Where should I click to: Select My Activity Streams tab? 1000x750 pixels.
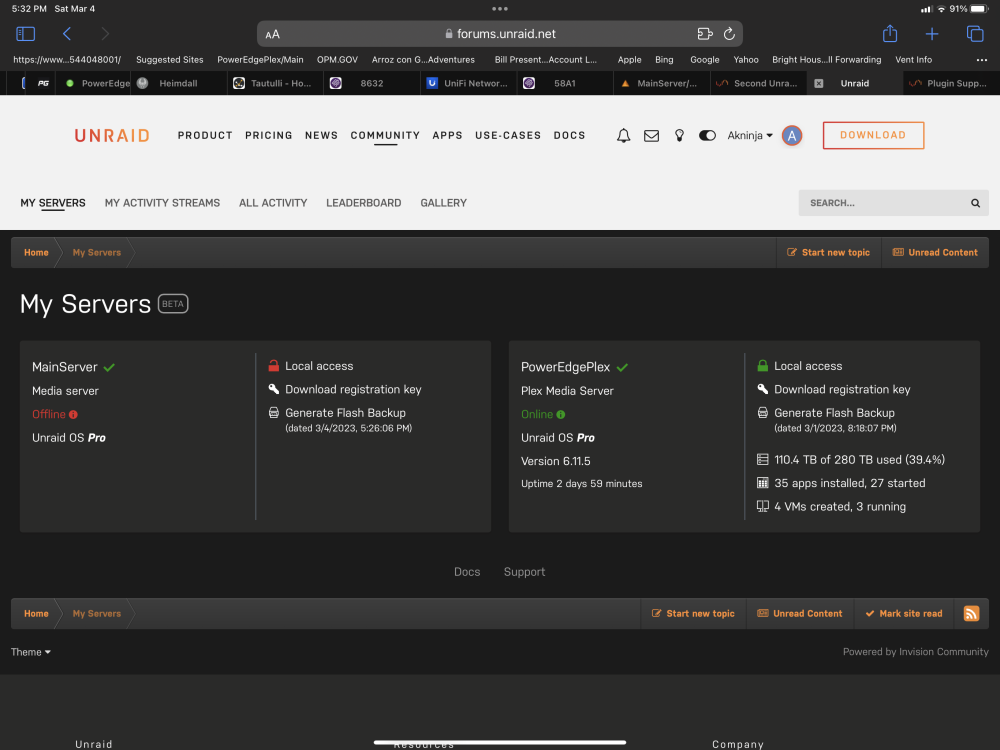162,203
